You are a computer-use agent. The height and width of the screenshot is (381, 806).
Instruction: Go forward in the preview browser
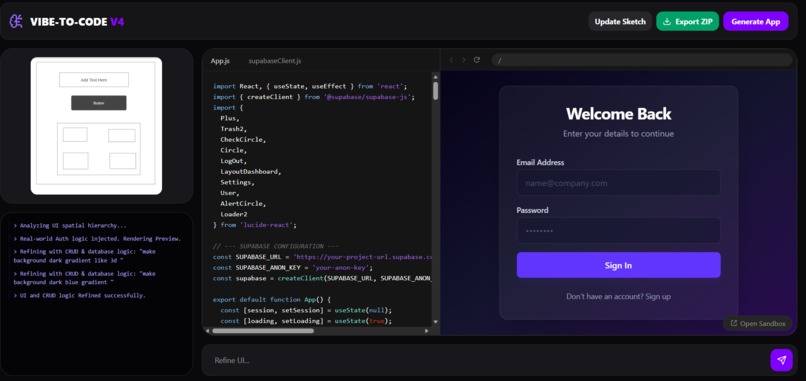464,60
